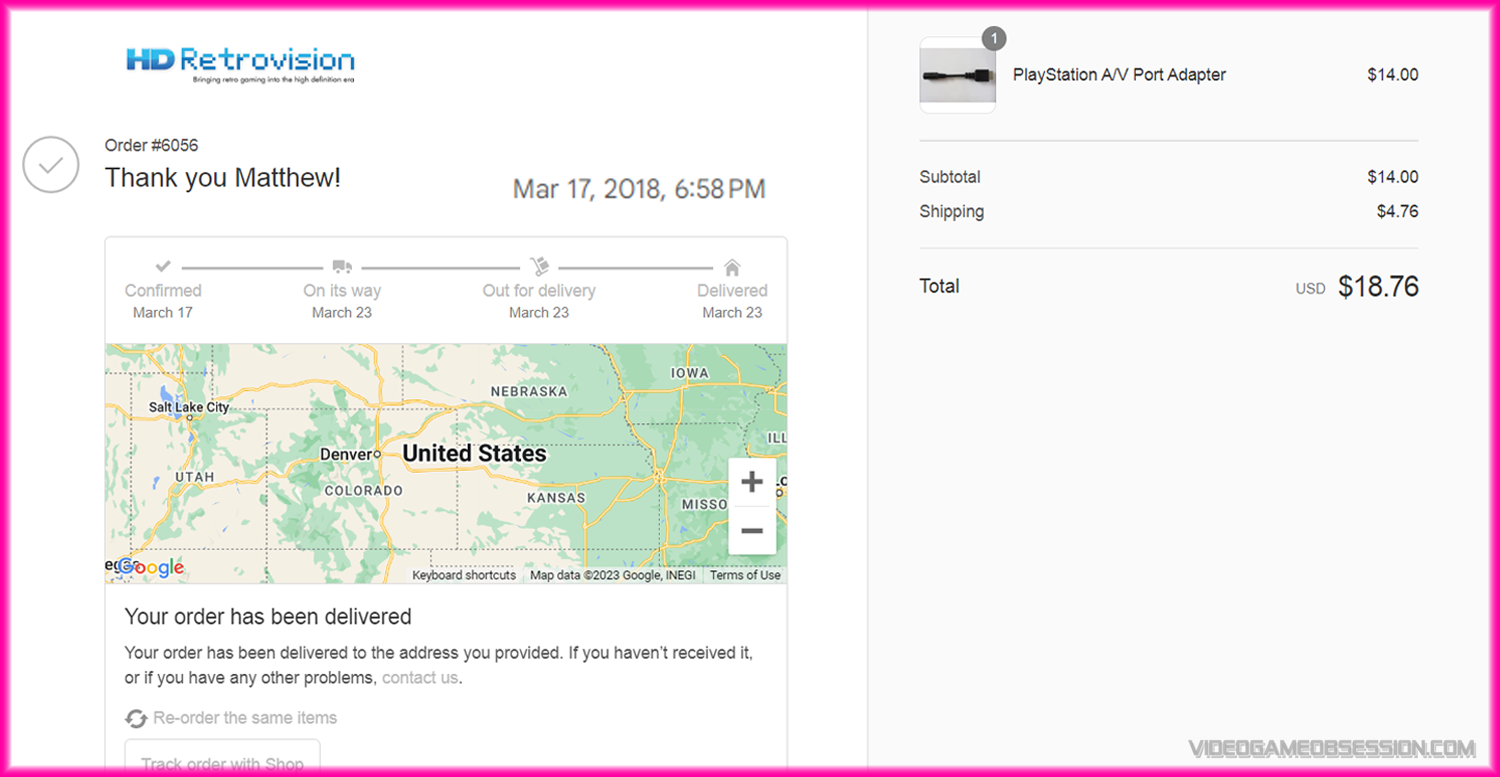
Task: Click the Confirmed step checkmark icon
Action: (x=163, y=267)
